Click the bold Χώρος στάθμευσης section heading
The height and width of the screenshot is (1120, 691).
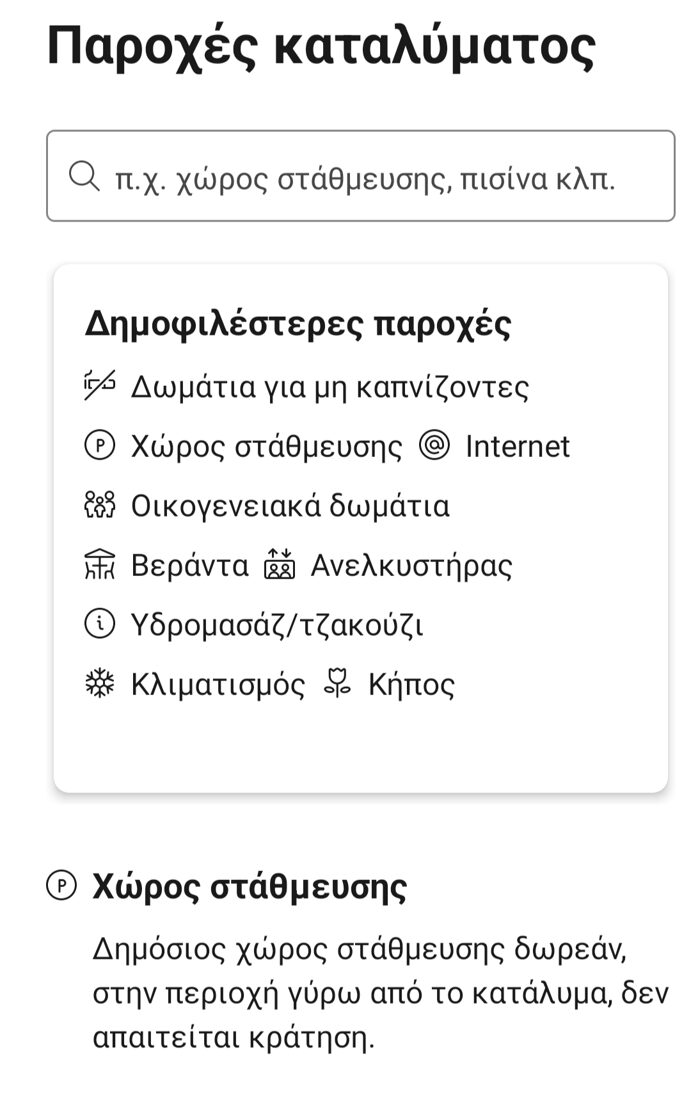coord(249,887)
